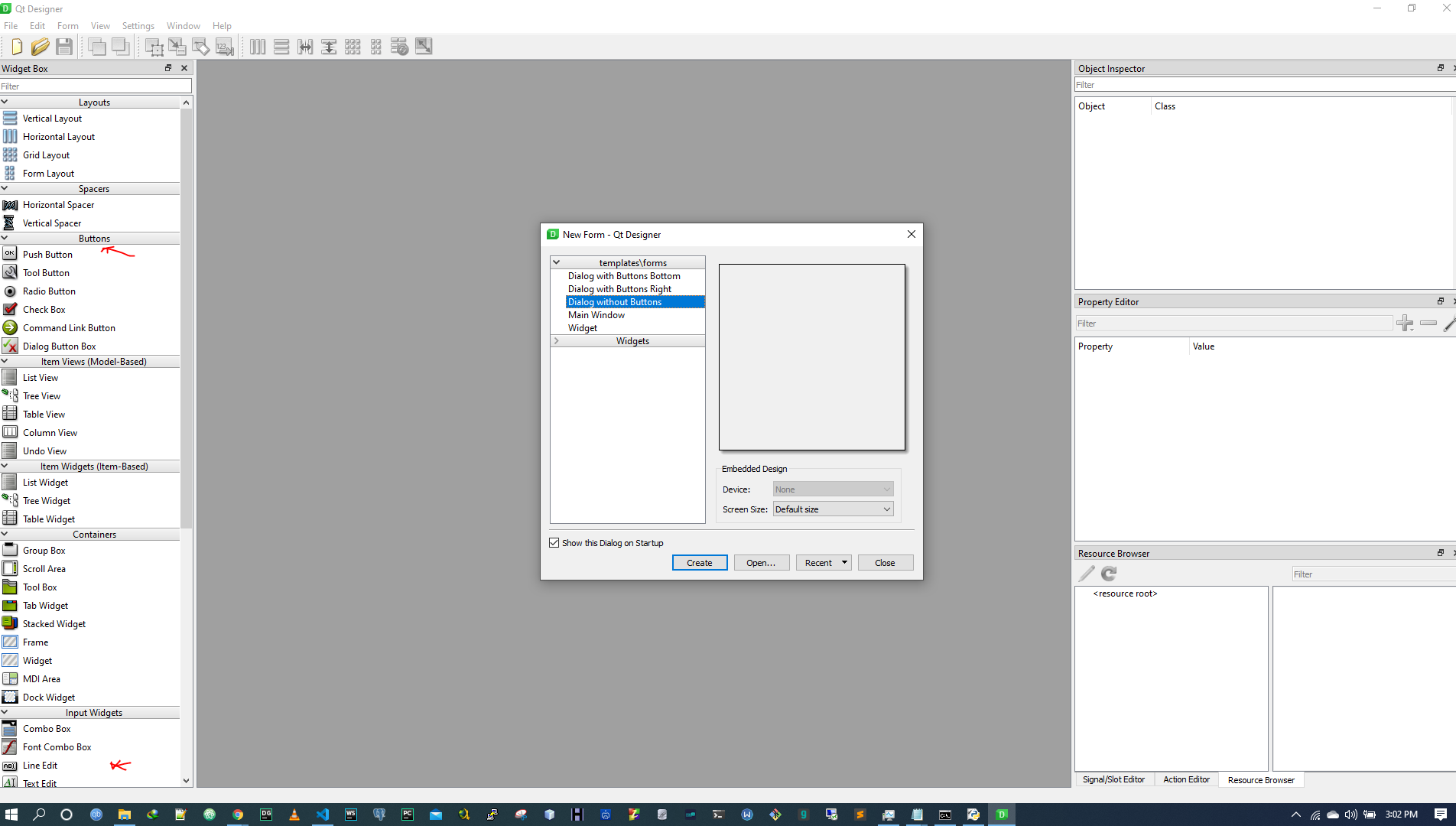This screenshot has width=1456, height=826.
Task: Select Check Box widget in Widget Box
Action: (44, 309)
